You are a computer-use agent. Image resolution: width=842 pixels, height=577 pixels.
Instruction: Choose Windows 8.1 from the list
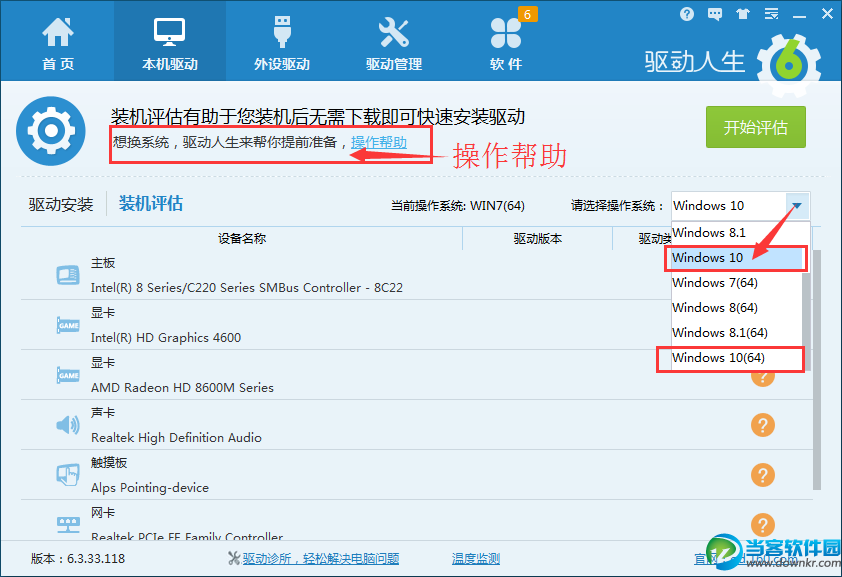[x=737, y=233]
